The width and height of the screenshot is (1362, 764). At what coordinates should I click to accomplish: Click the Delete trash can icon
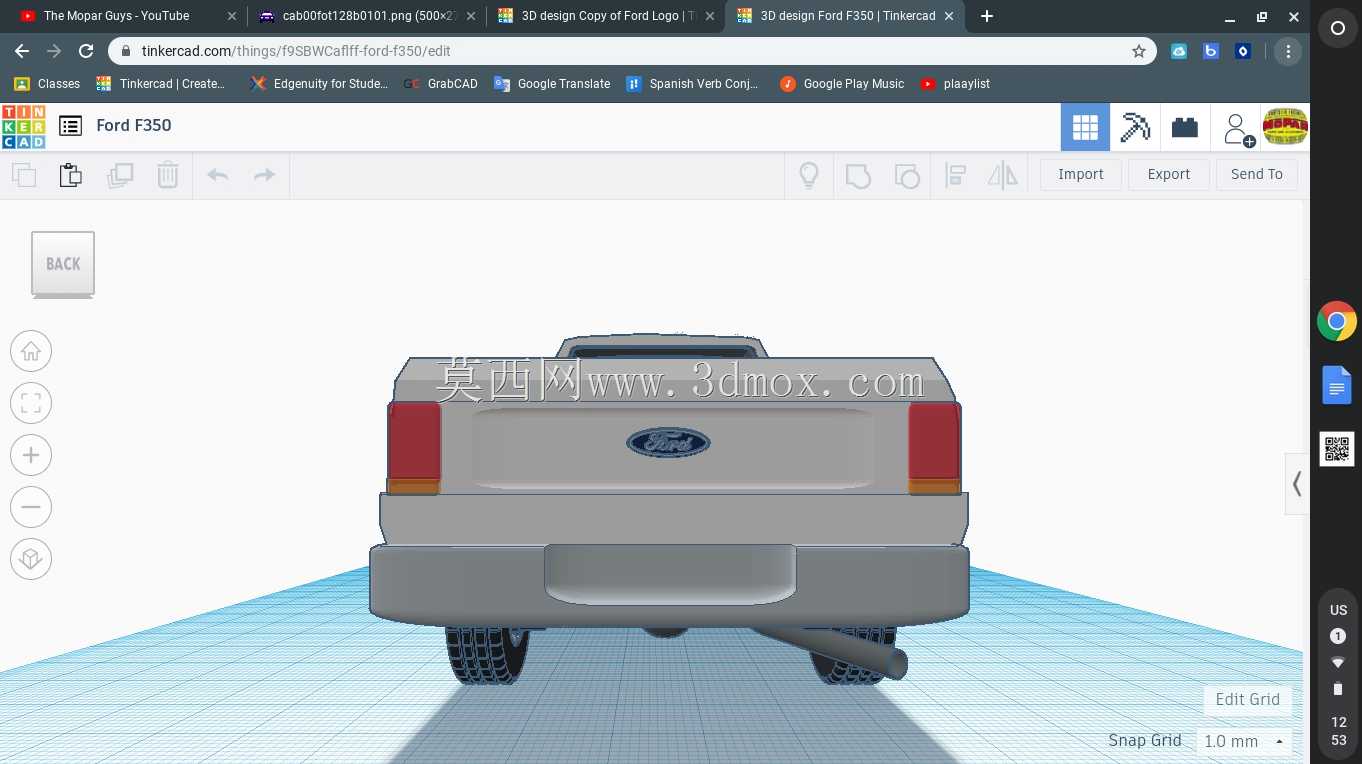click(x=168, y=175)
